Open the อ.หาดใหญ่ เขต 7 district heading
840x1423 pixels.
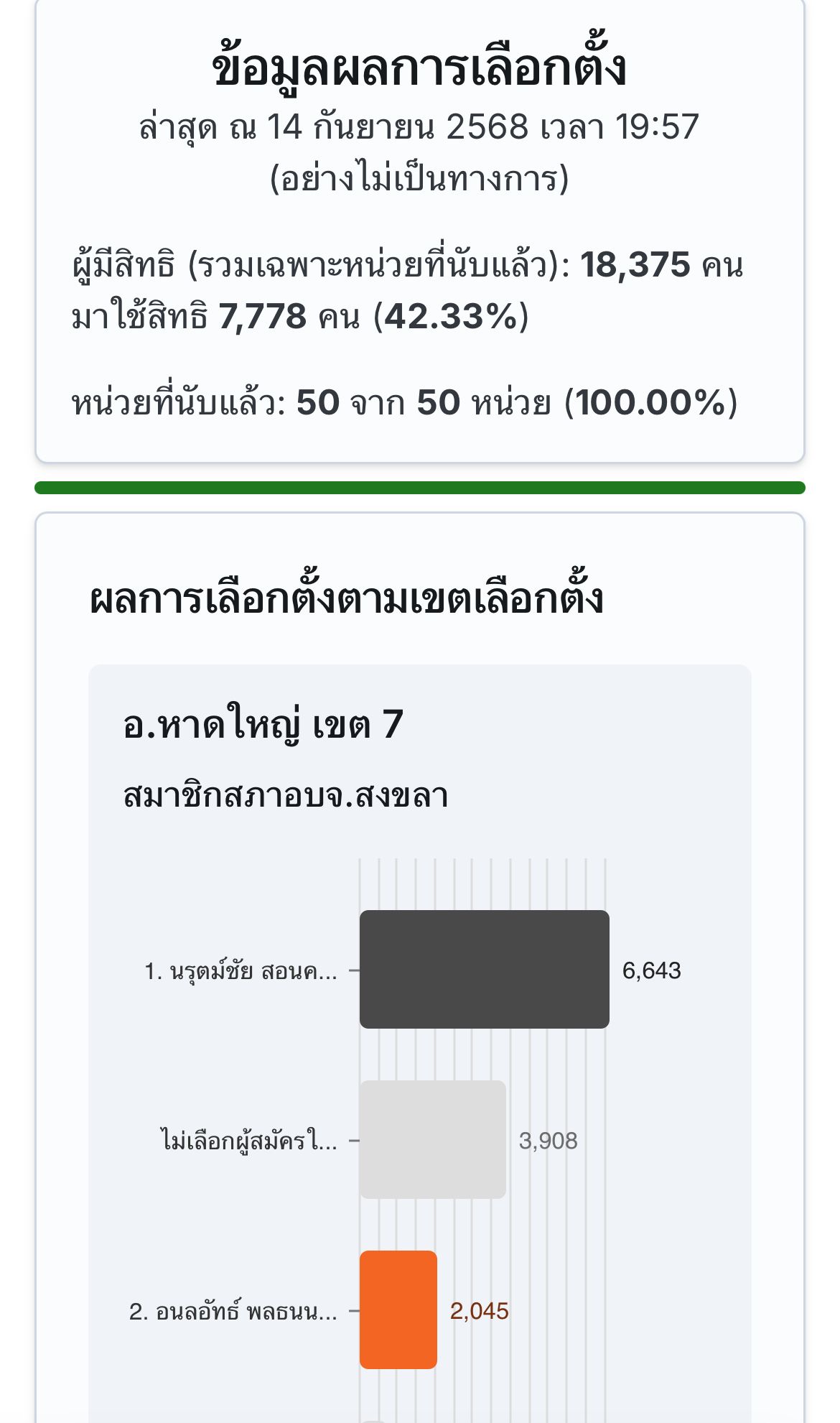tap(263, 724)
